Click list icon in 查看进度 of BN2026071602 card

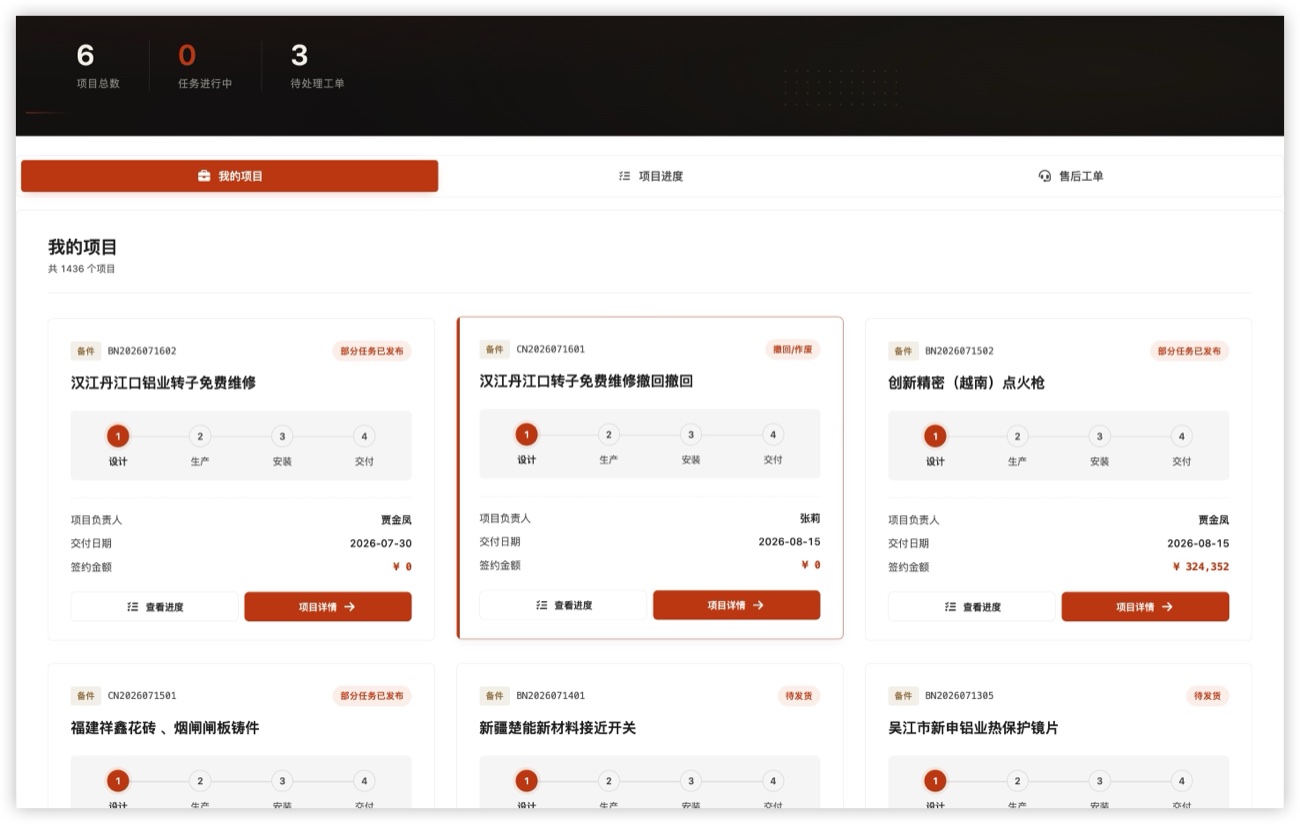pyautogui.click(x=133, y=607)
